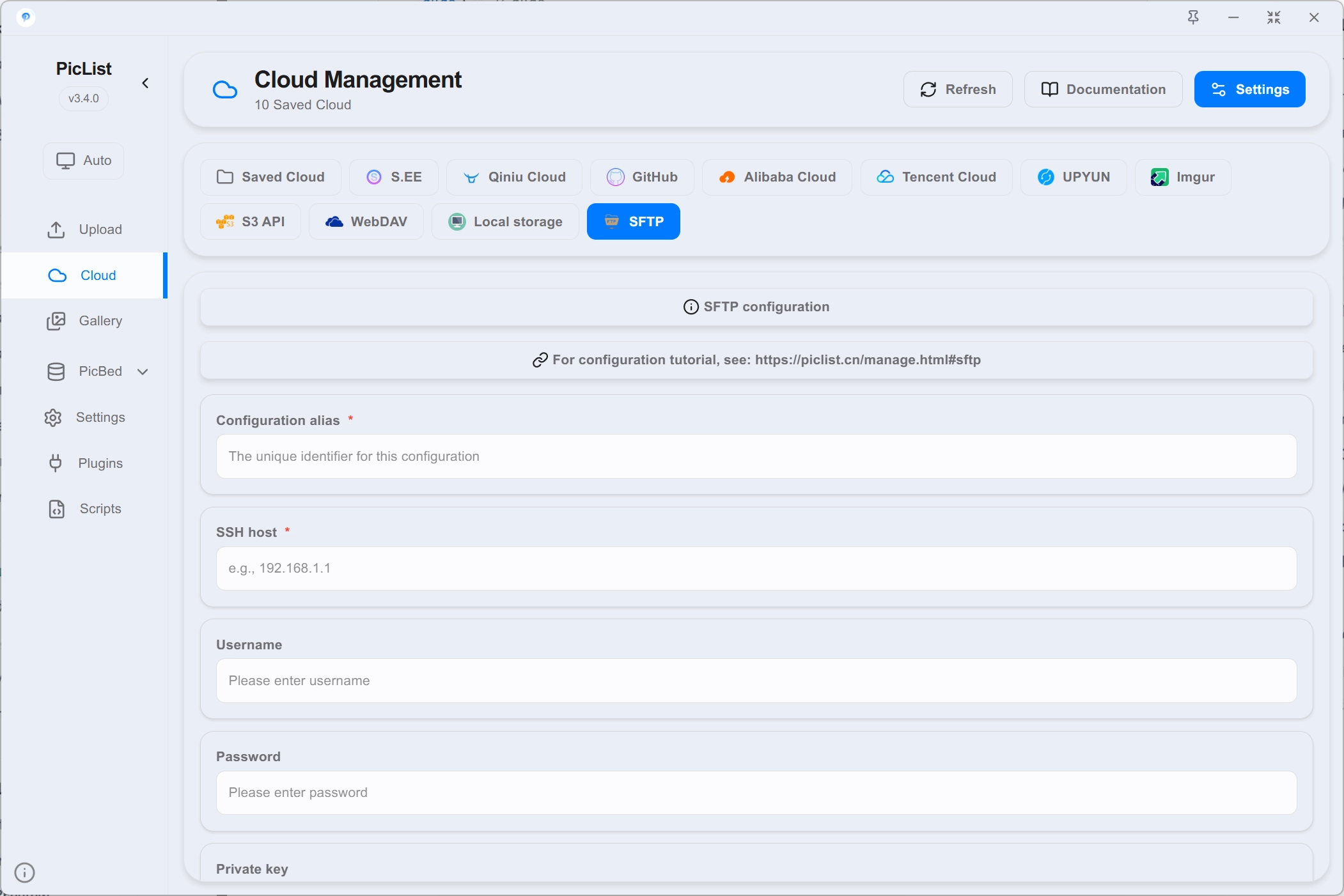Open the about info icon at the bottom left
The height and width of the screenshot is (896, 1344).
pos(24,872)
